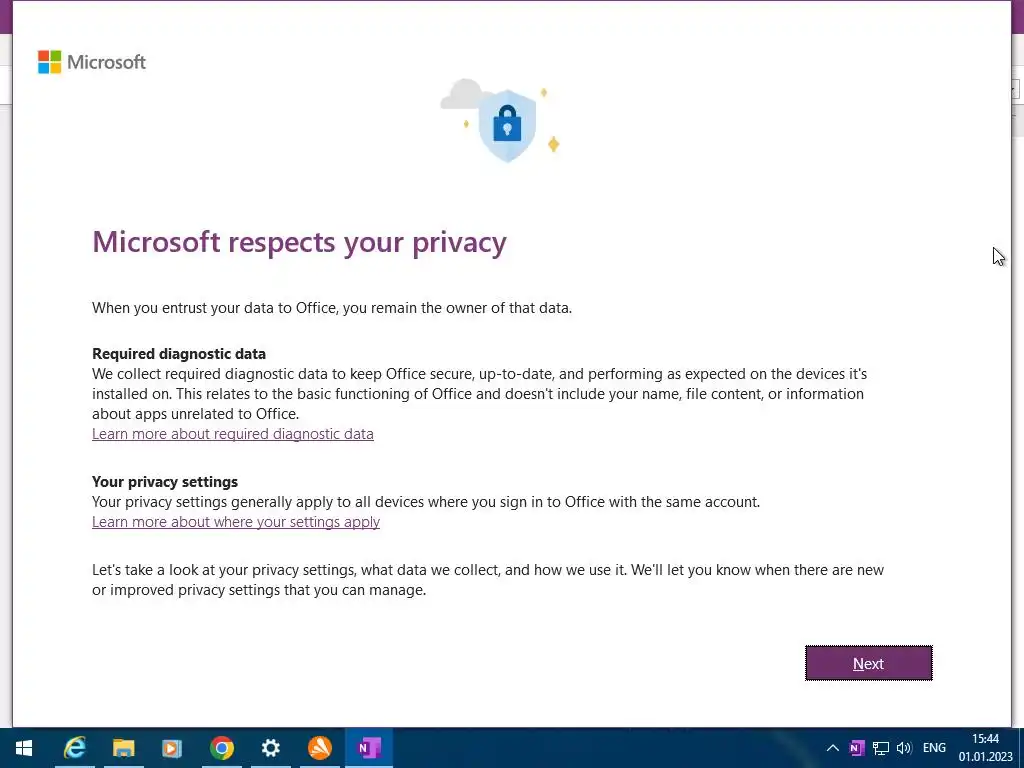This screenshot has height=768, width=1024.
Task: Show hidden system tray icons
Action: [x=832, y=748]
